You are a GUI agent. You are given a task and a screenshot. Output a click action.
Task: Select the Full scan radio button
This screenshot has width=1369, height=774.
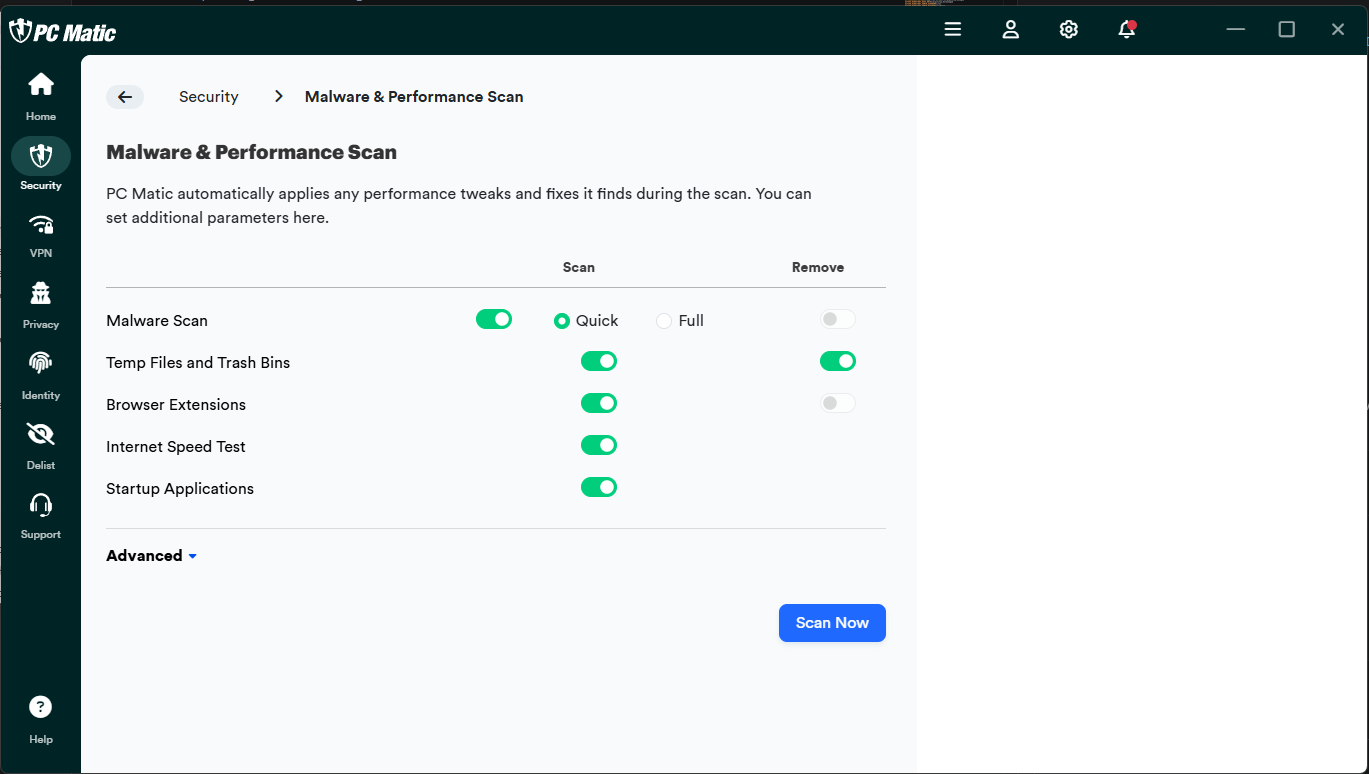click(664, 321)
